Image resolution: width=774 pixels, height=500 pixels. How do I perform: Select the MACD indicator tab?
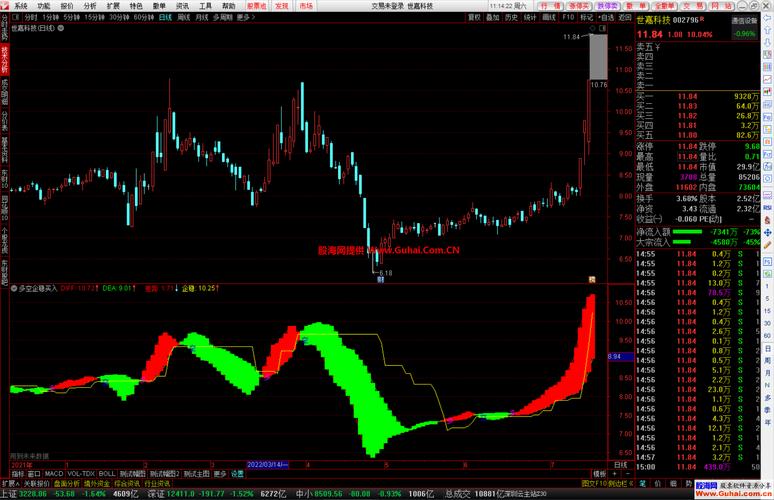pyautogui.click(x=54, y=474)
